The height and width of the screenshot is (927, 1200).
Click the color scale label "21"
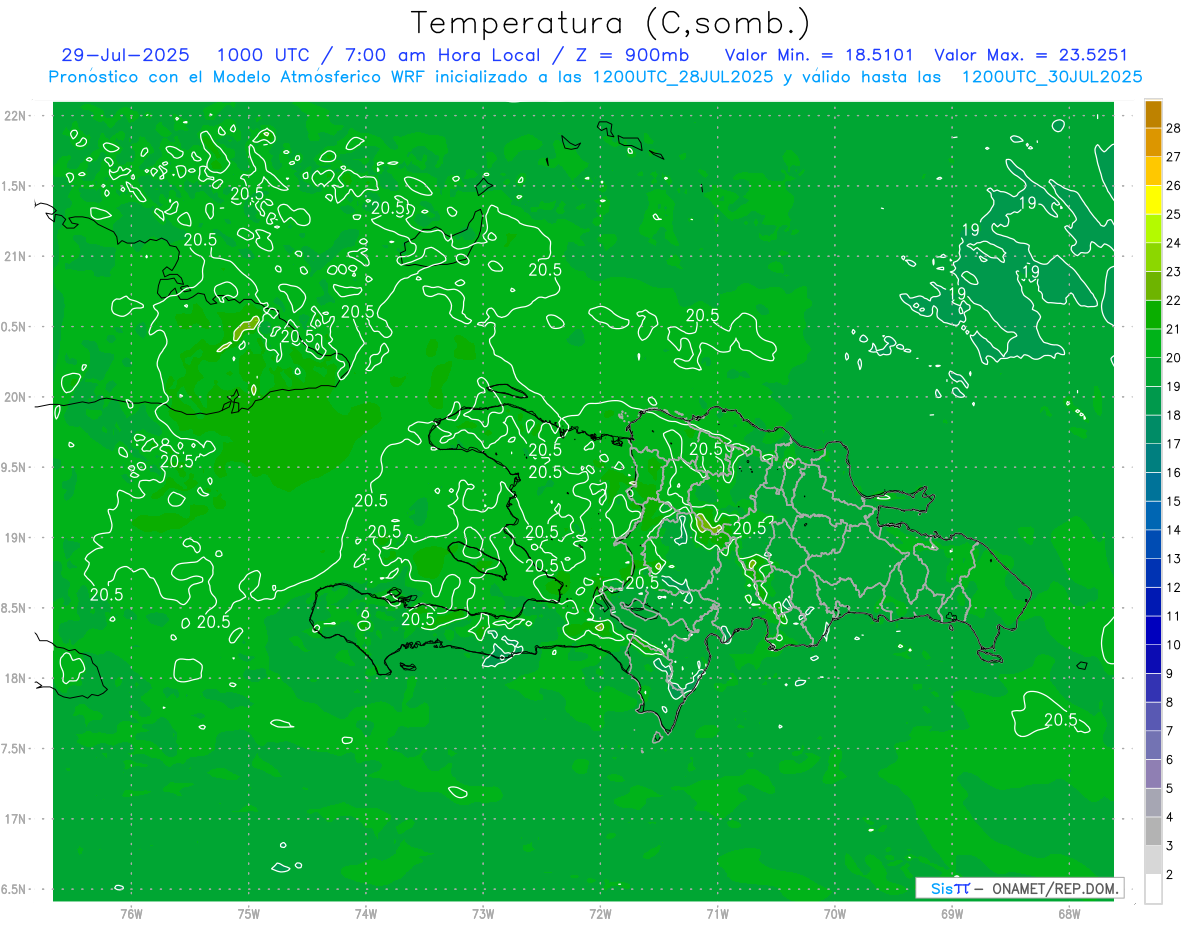[x=1173, y=329]
